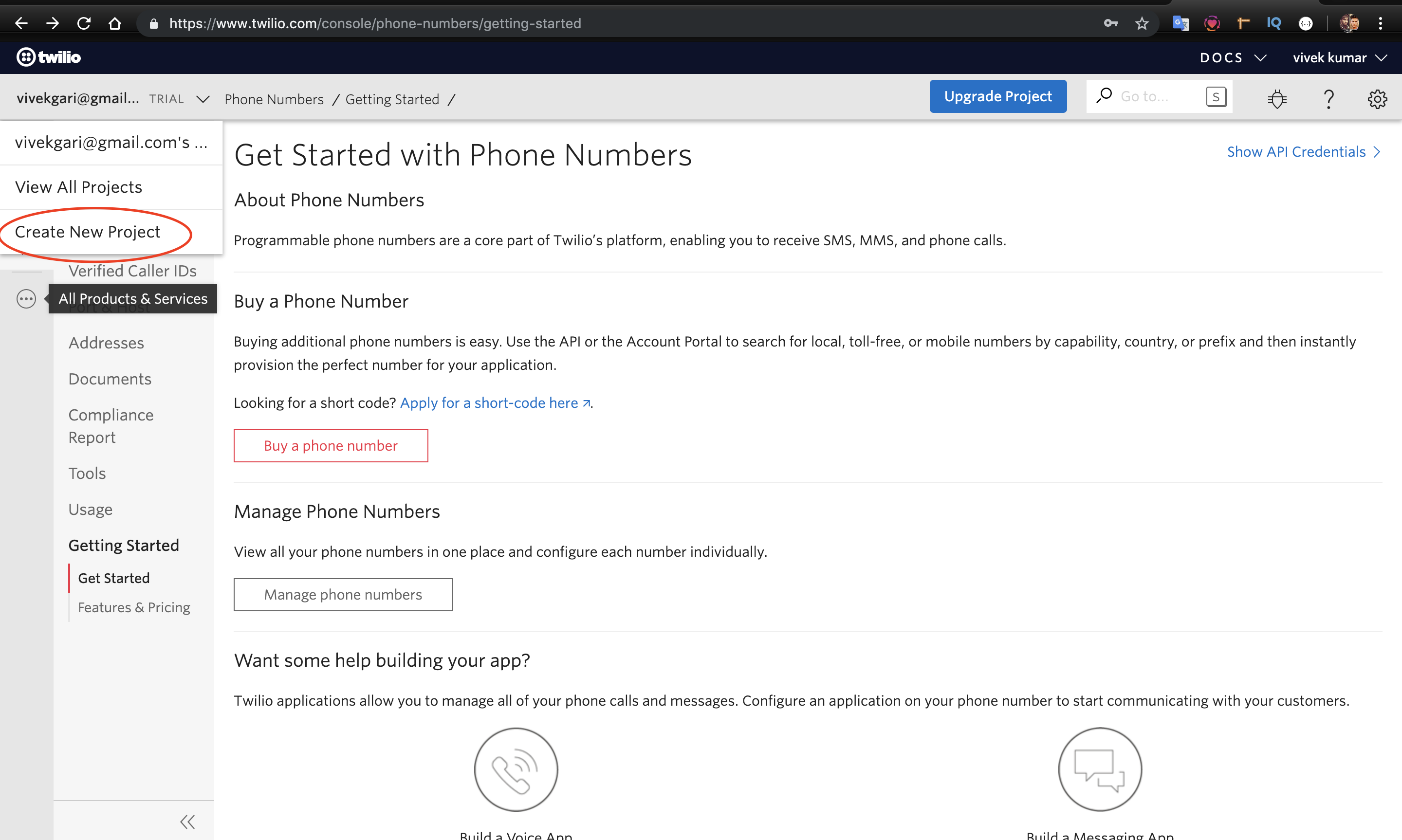Click Buy a phone number button
The width and height of the screenshot is (1402, 840).
click(331, 446)
